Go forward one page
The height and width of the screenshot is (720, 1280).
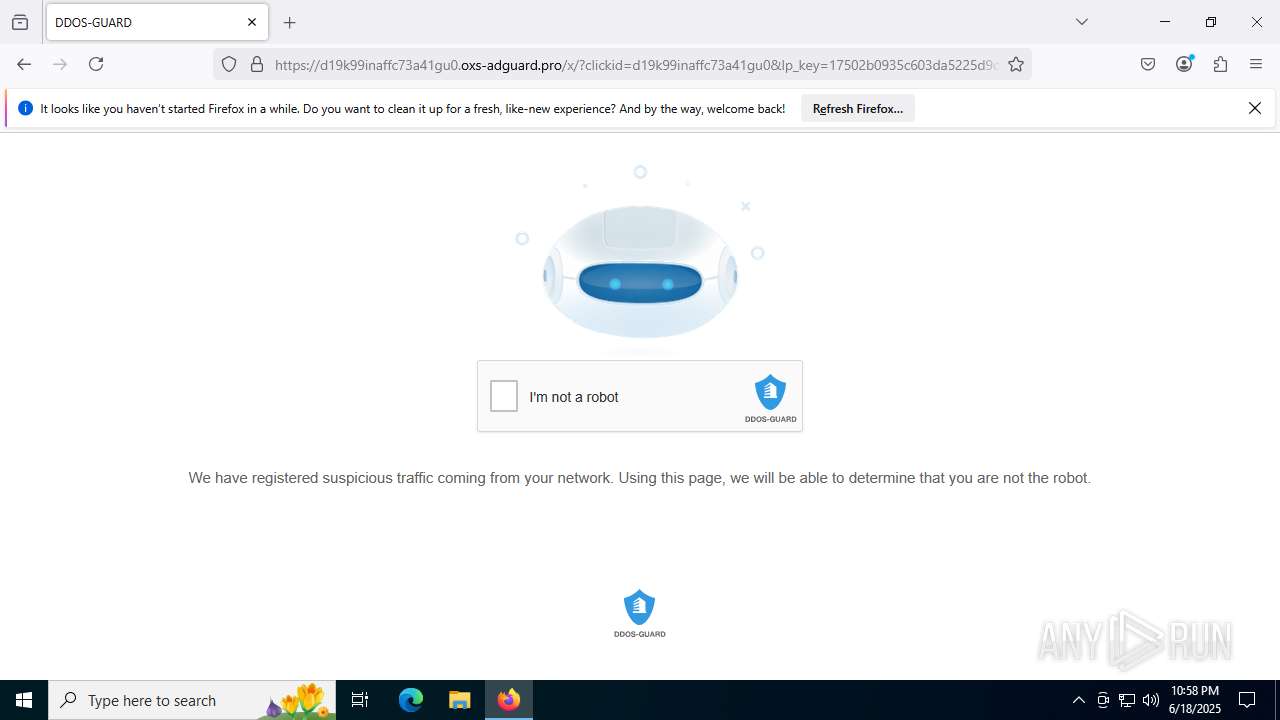(60, 64)
